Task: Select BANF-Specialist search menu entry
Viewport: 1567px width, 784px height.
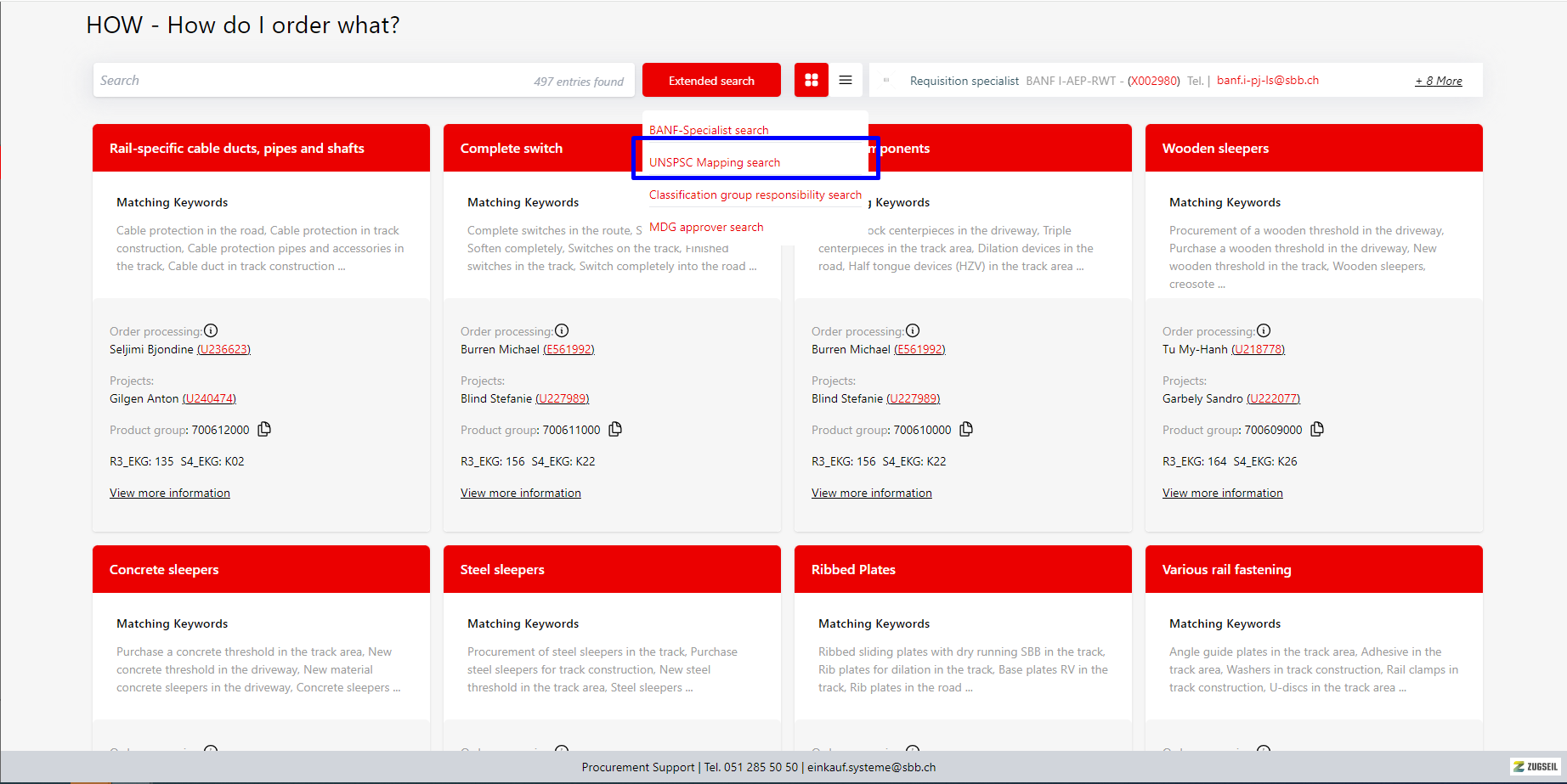Action: (x=709, y=130)
